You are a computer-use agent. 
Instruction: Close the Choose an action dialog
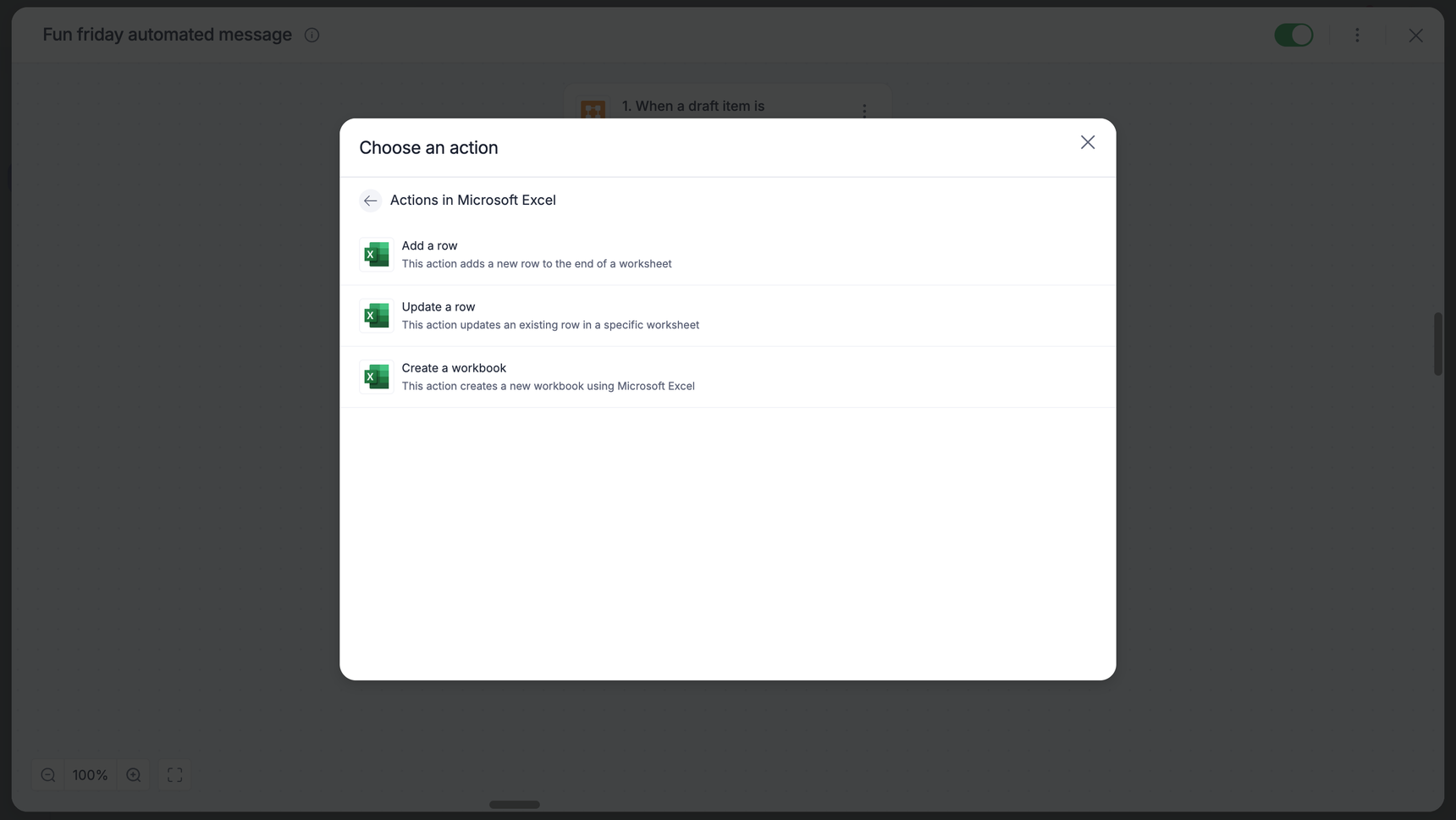(1087, 142)
